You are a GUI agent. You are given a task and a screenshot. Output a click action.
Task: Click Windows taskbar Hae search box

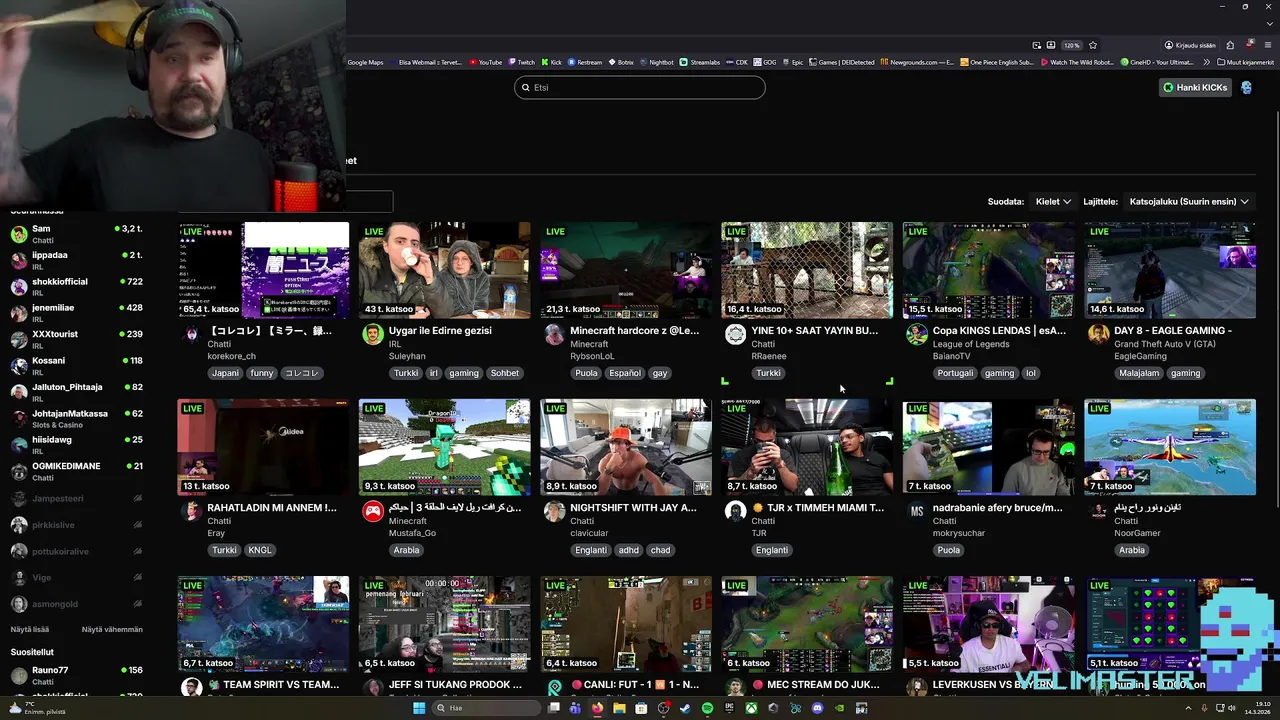click(x=487, y=708)
